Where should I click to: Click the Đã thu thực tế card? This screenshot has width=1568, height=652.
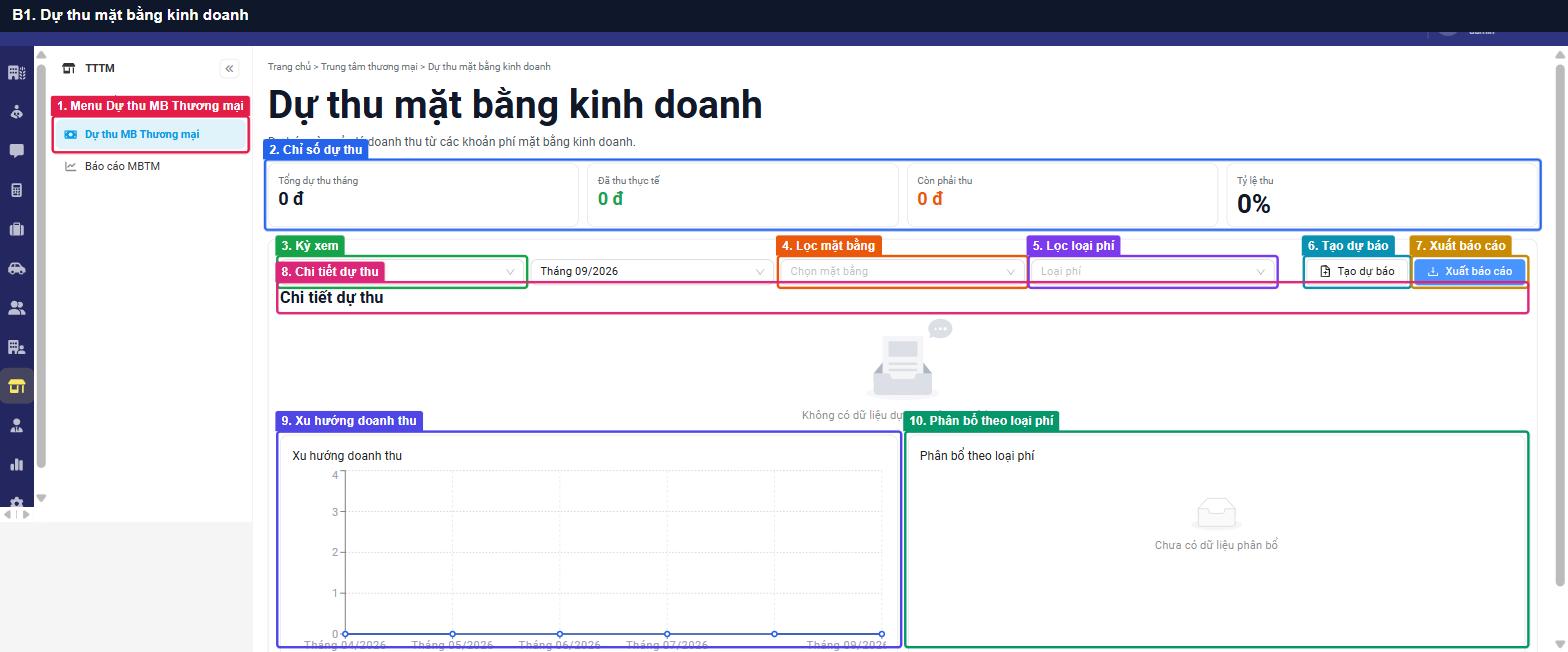743,194
